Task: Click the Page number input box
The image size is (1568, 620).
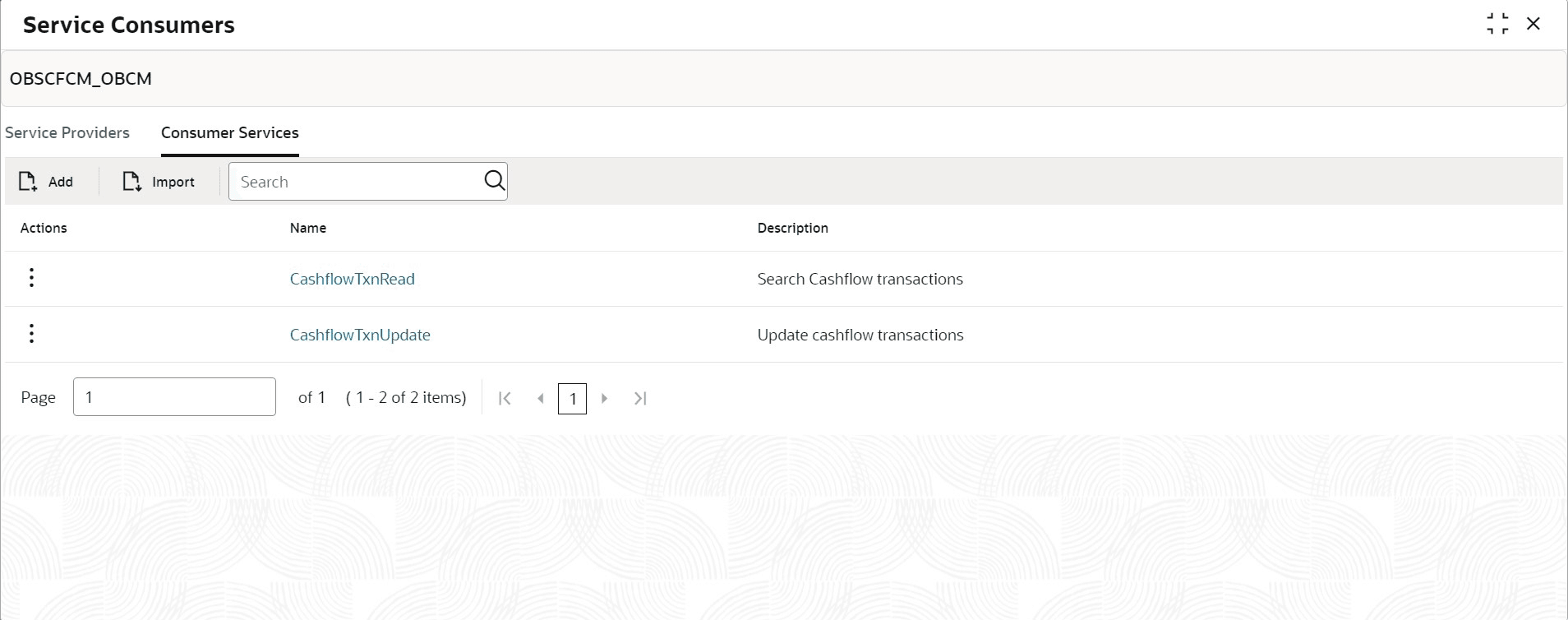Action: (174, 397)
